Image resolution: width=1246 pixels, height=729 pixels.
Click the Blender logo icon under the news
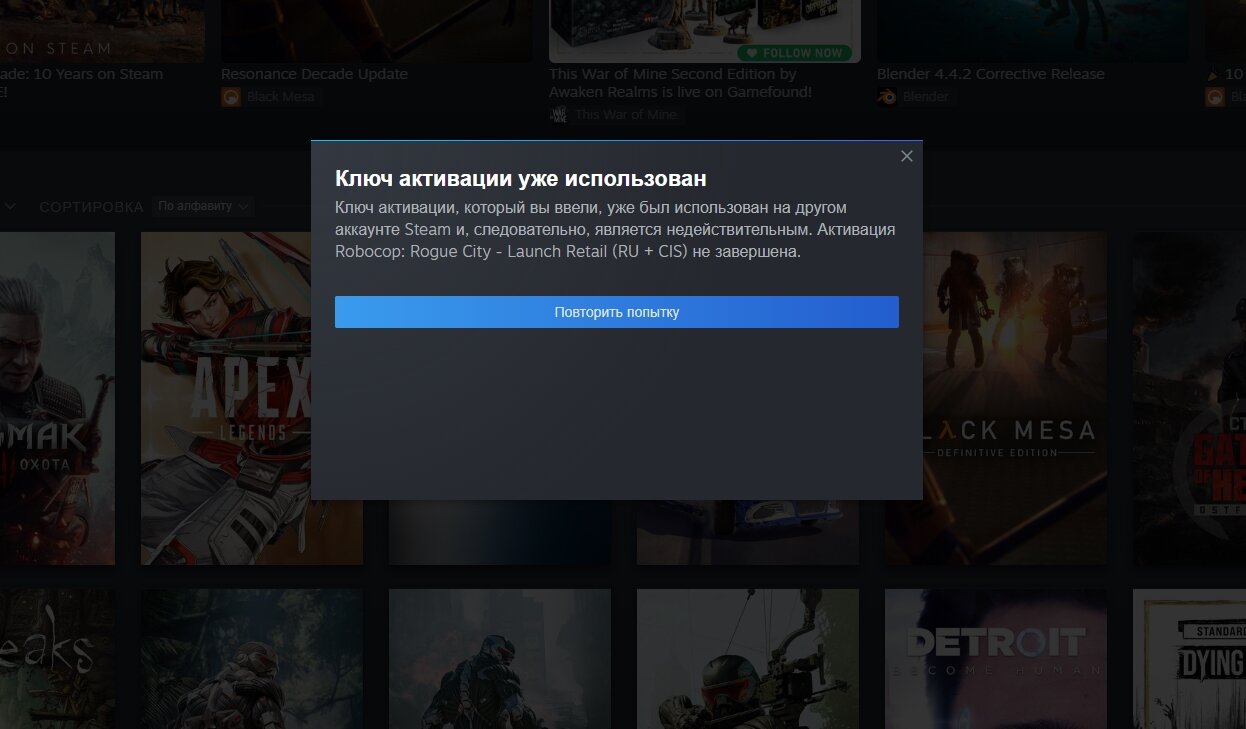[886, 97]
